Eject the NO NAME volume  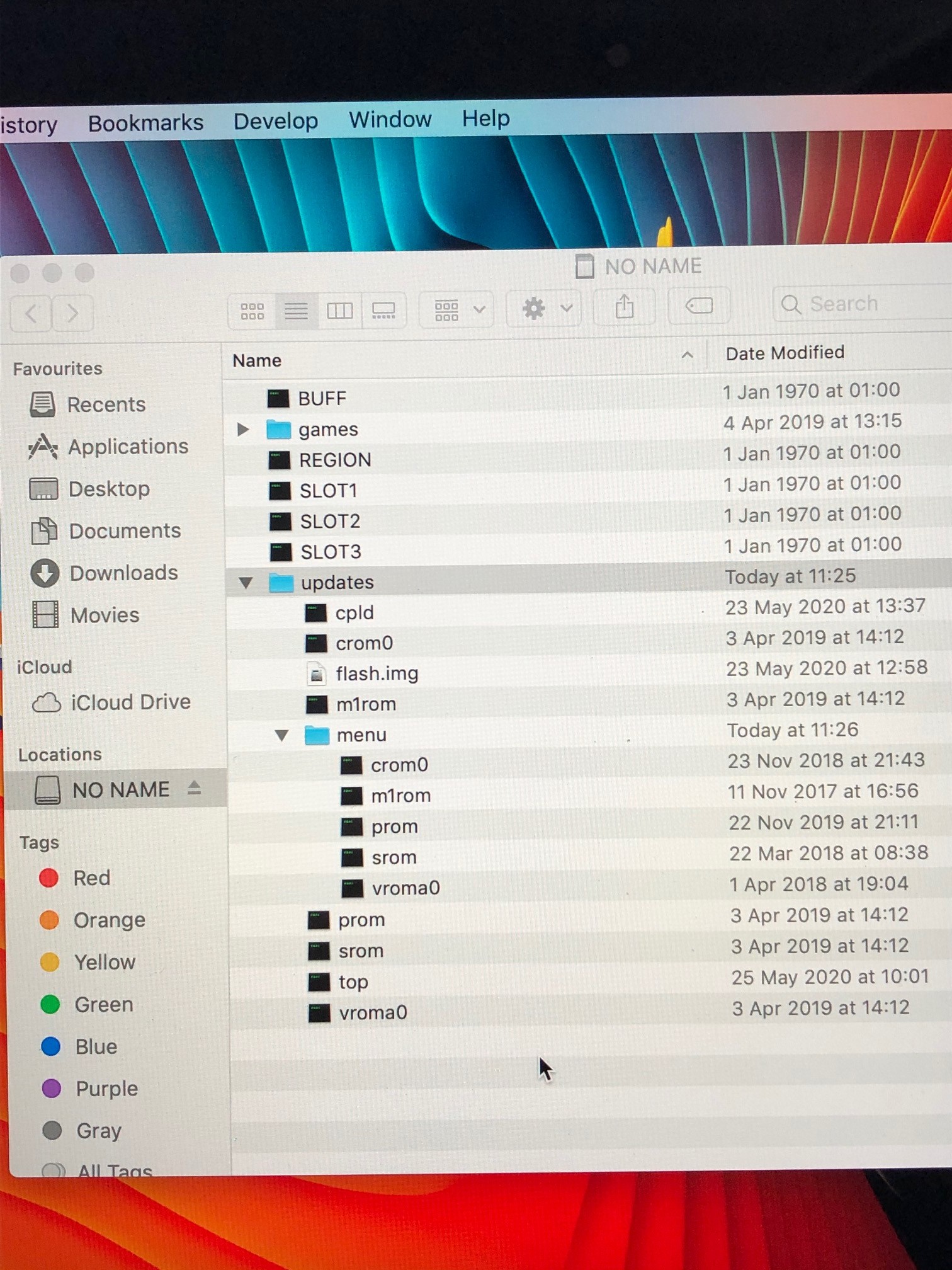[194, 787]
